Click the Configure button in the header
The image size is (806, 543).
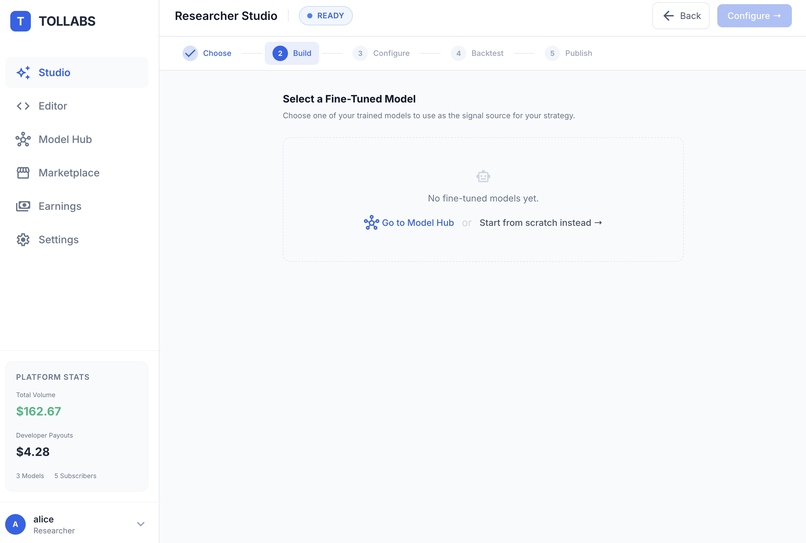tap(754, 16)
